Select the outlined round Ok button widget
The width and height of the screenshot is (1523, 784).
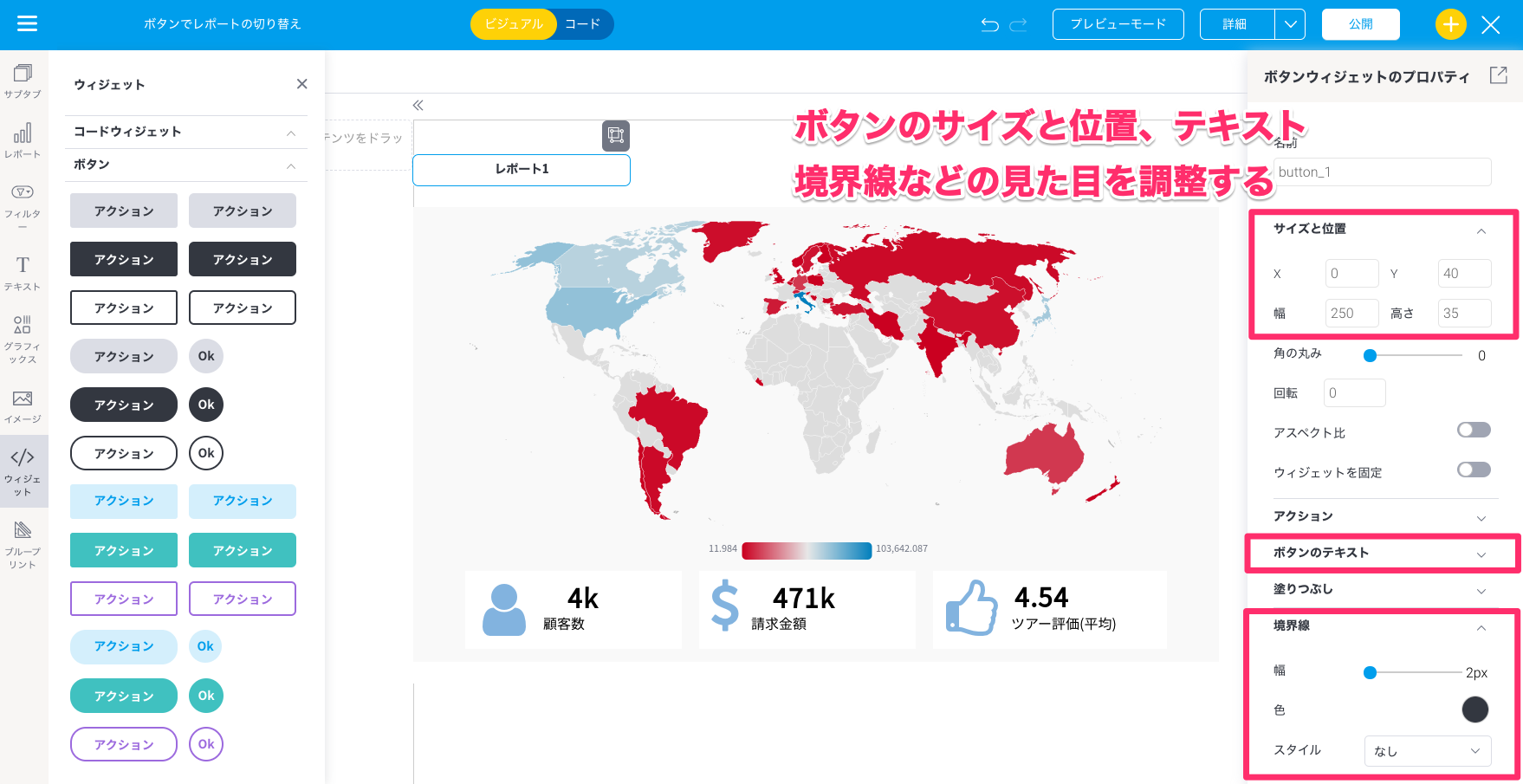click(x=206, y=453)
